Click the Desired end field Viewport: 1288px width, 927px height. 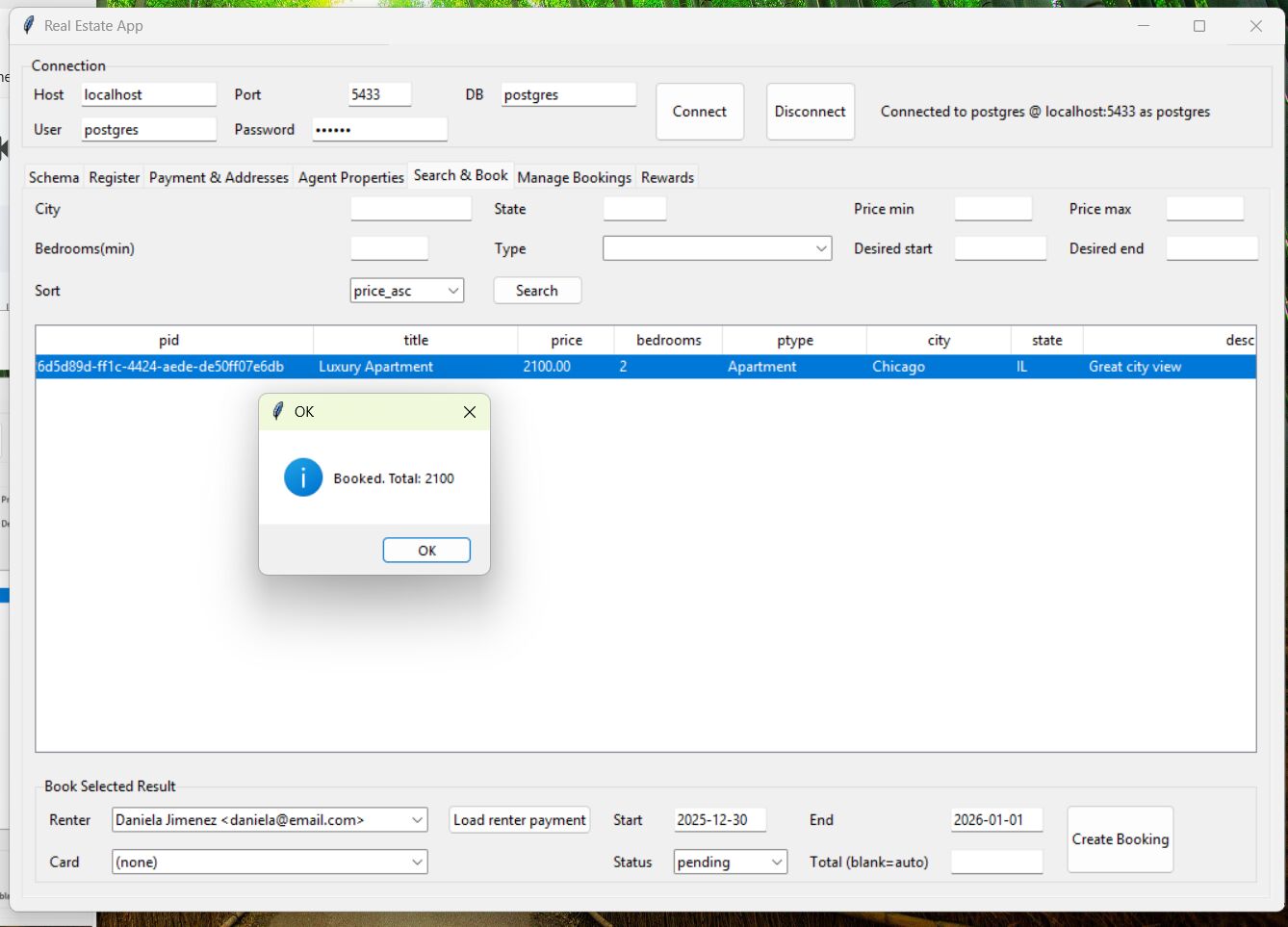[x=1212, y=248]
